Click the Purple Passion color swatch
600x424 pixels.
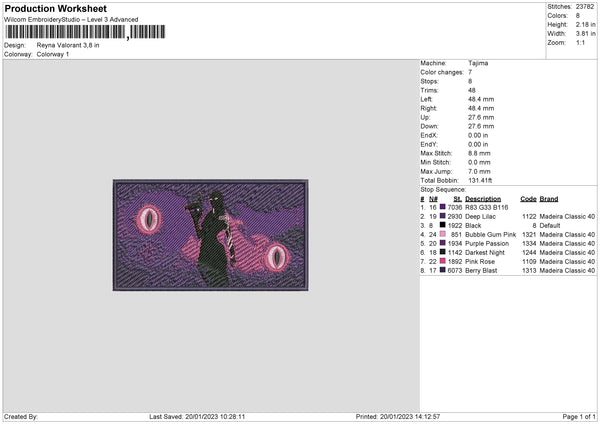coord(442,243)
